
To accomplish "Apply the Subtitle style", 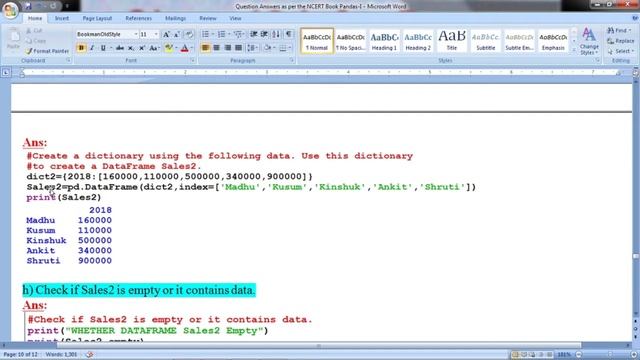I will tap(486, 40).
